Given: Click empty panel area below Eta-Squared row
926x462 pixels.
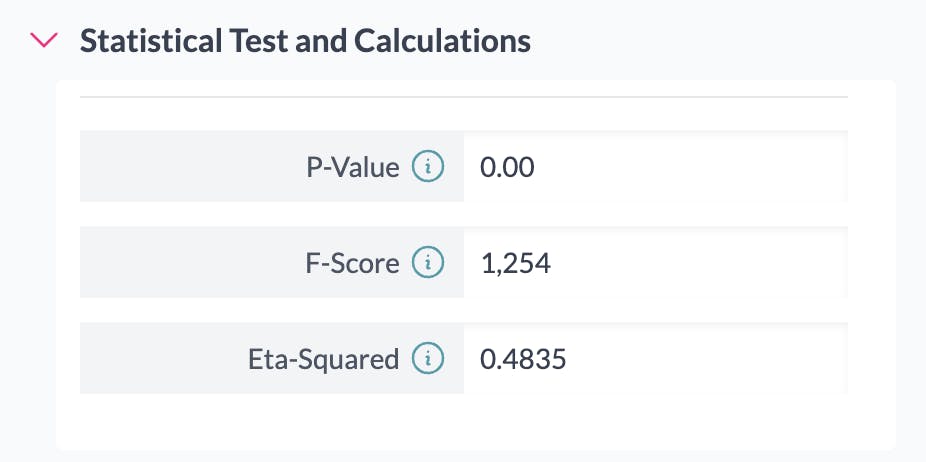Looking at the screenshot, I should click(463, 422).
